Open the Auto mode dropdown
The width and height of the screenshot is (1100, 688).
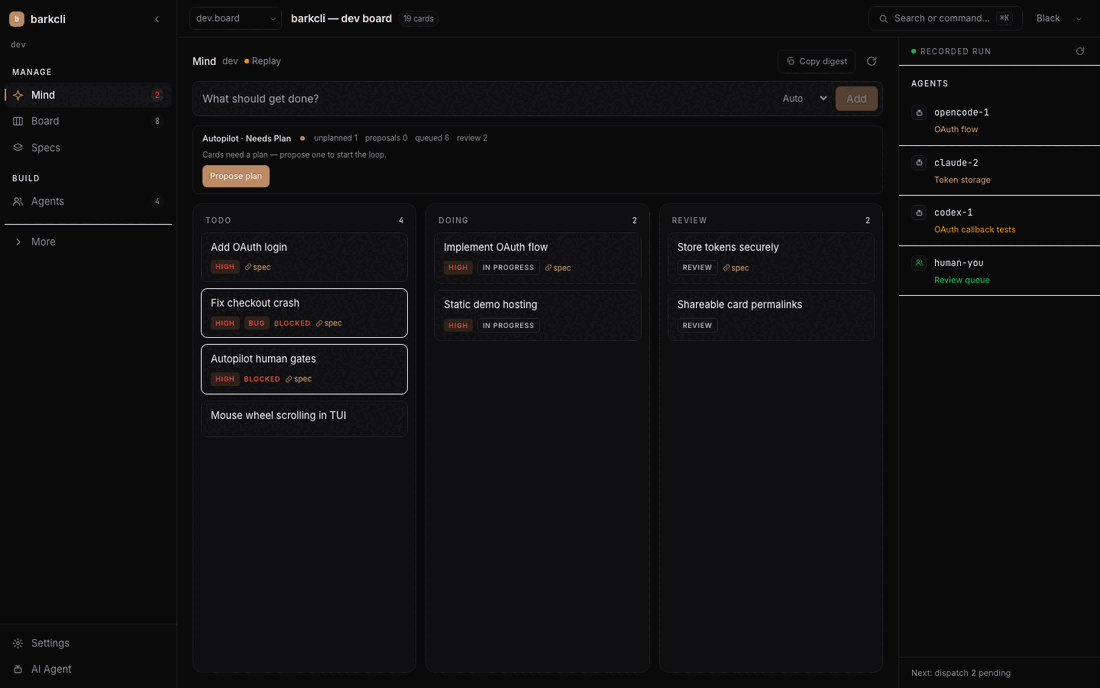[804, 98]
